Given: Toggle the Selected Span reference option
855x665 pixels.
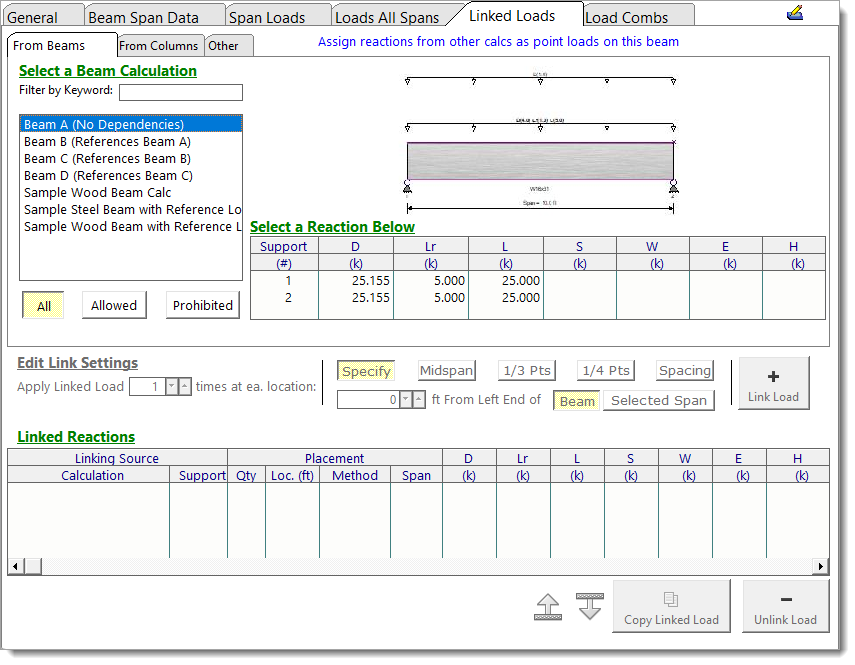Looking at the screenshot, I should 659,401.
